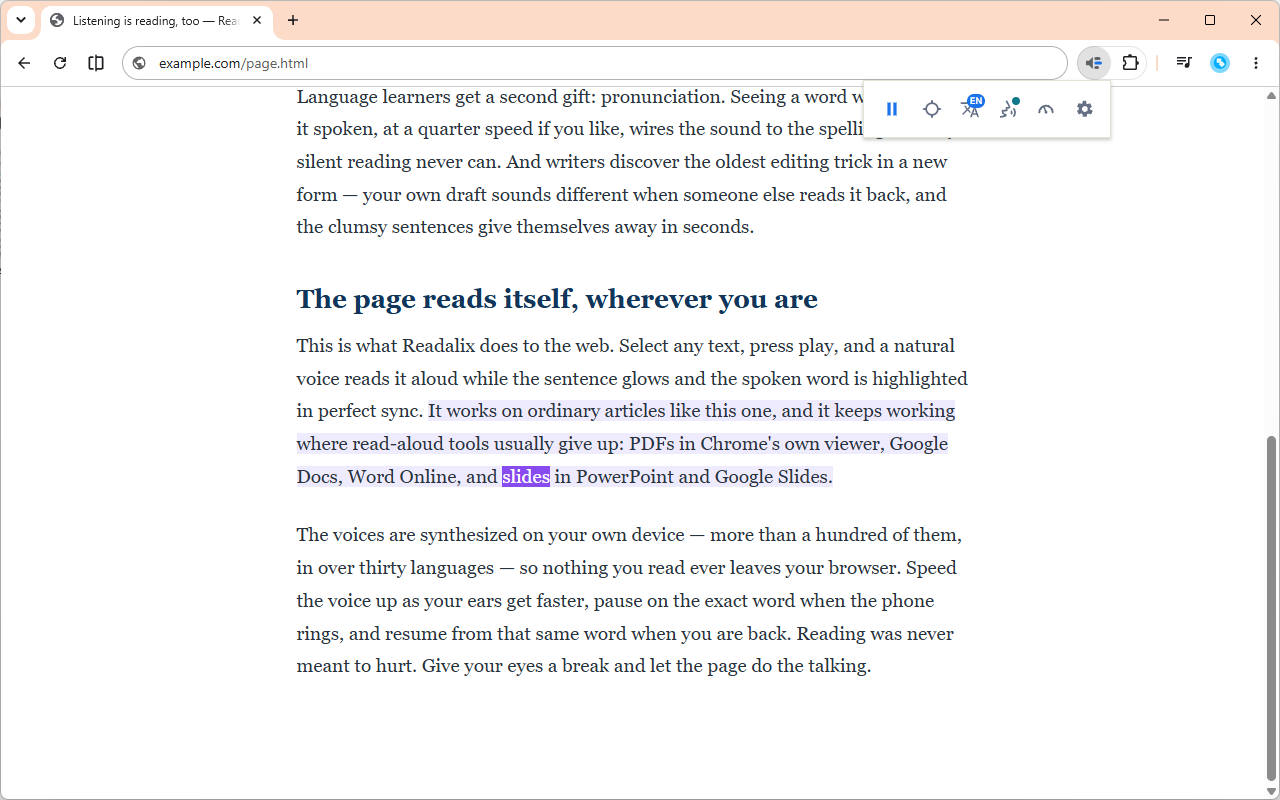Open the reading speed gauge
Image resolution: width=1280 pixels, height=800 pixels.
1046,109
